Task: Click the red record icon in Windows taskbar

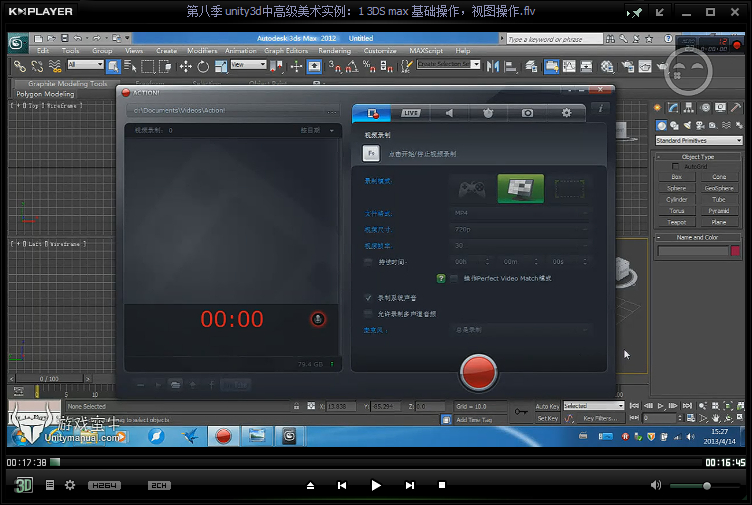Action: (x=223, y=436)
